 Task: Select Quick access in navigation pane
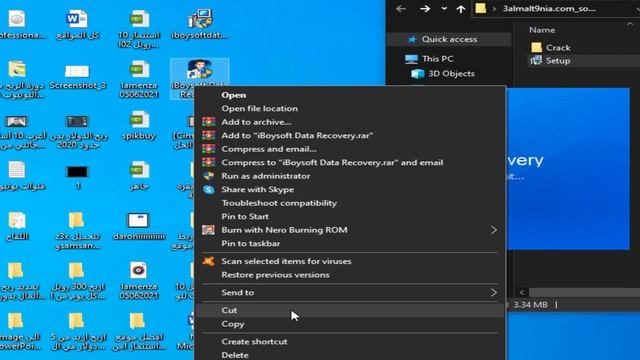click(449, 39)
